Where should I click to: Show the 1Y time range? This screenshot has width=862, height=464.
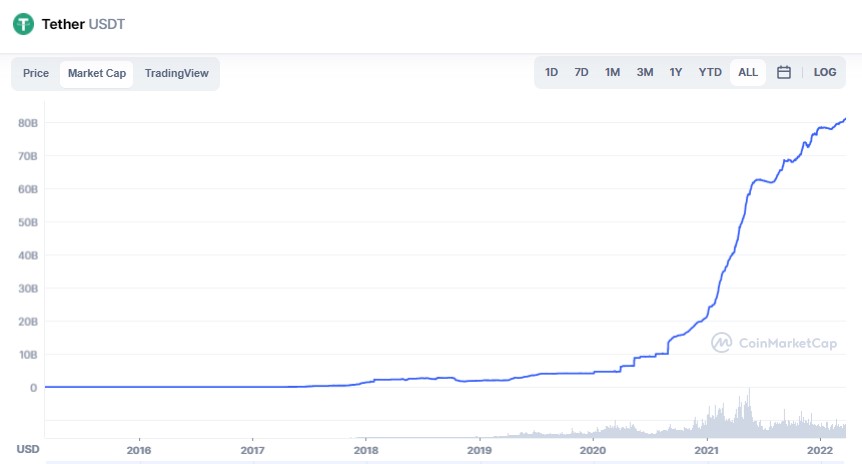[676, 73]
